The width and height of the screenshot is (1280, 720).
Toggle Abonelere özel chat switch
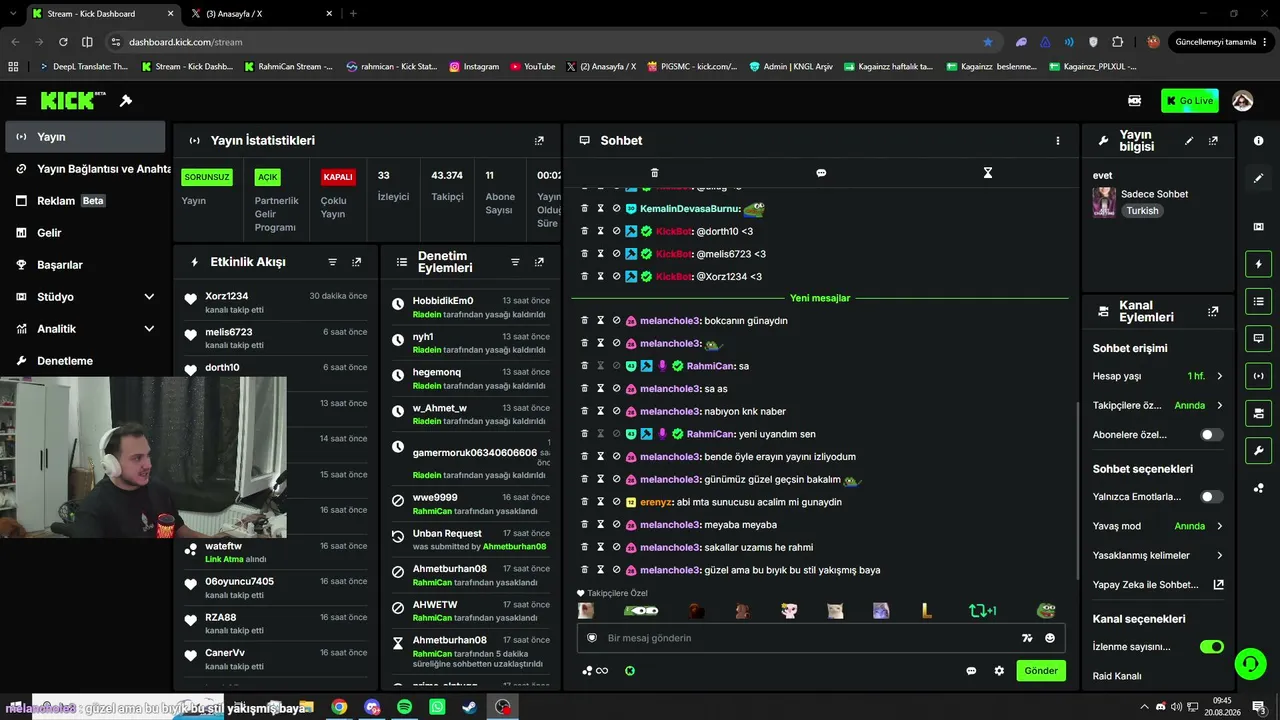click(1211, 435)
